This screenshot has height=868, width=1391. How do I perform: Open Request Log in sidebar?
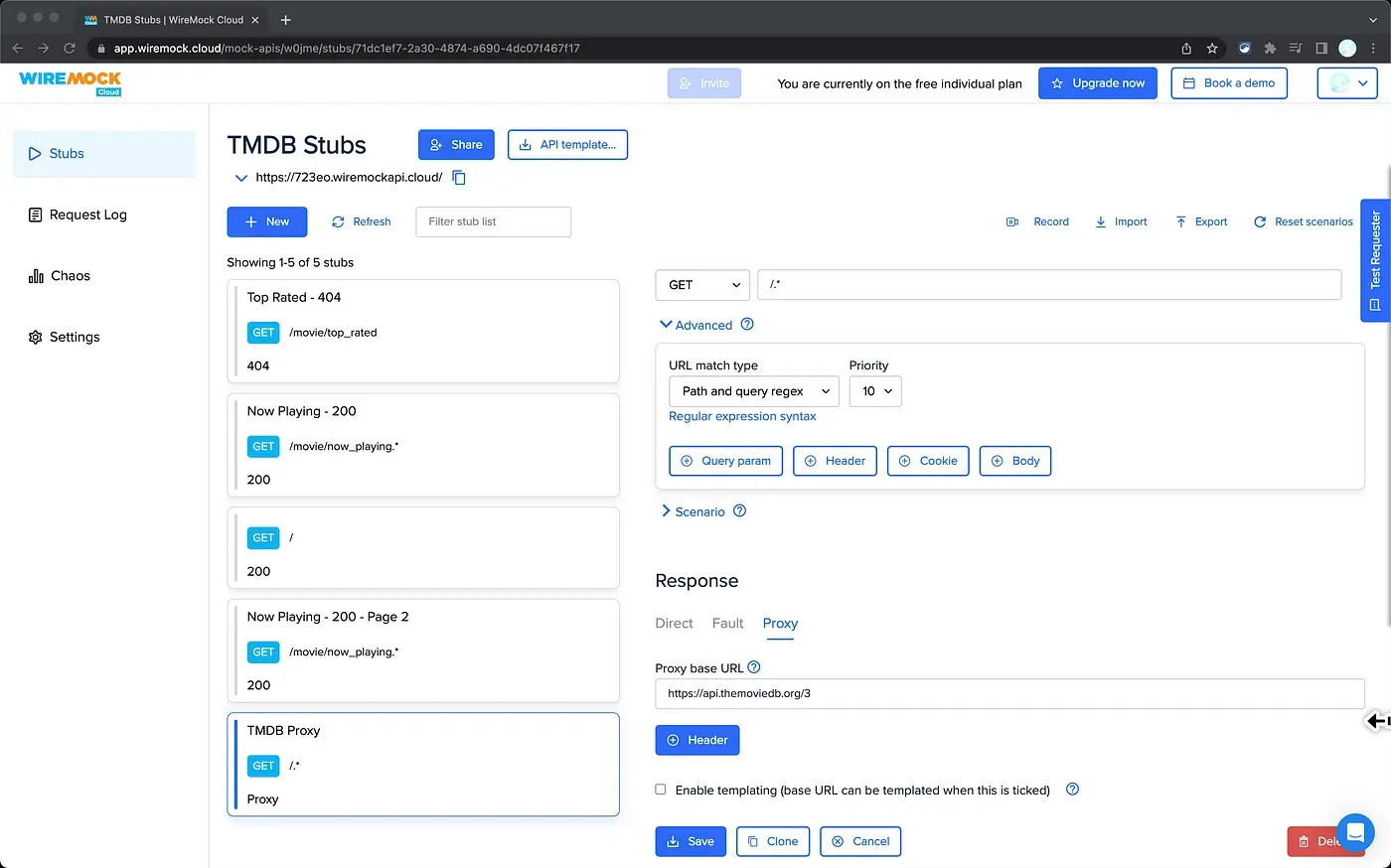tap(87, 215)
